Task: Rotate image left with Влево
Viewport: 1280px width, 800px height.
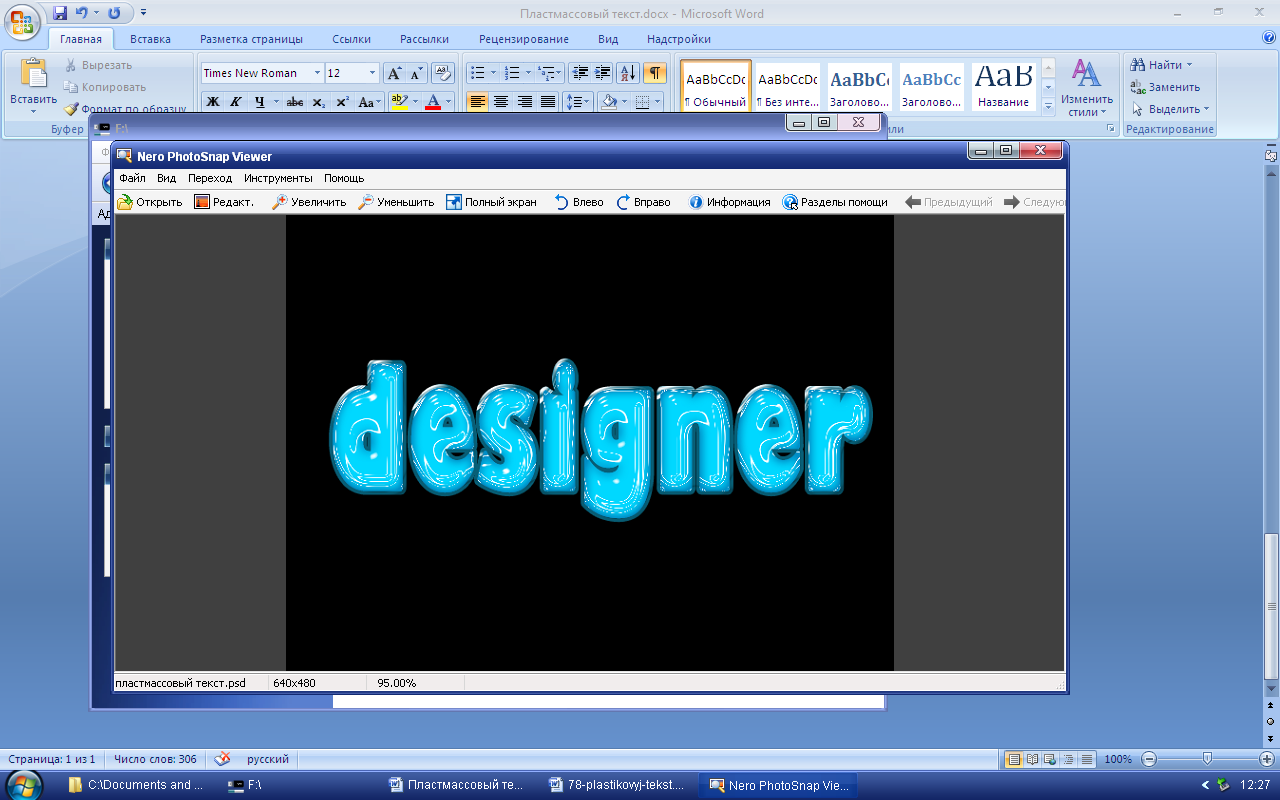Action: pyautogui.click(x=579, y=202)
